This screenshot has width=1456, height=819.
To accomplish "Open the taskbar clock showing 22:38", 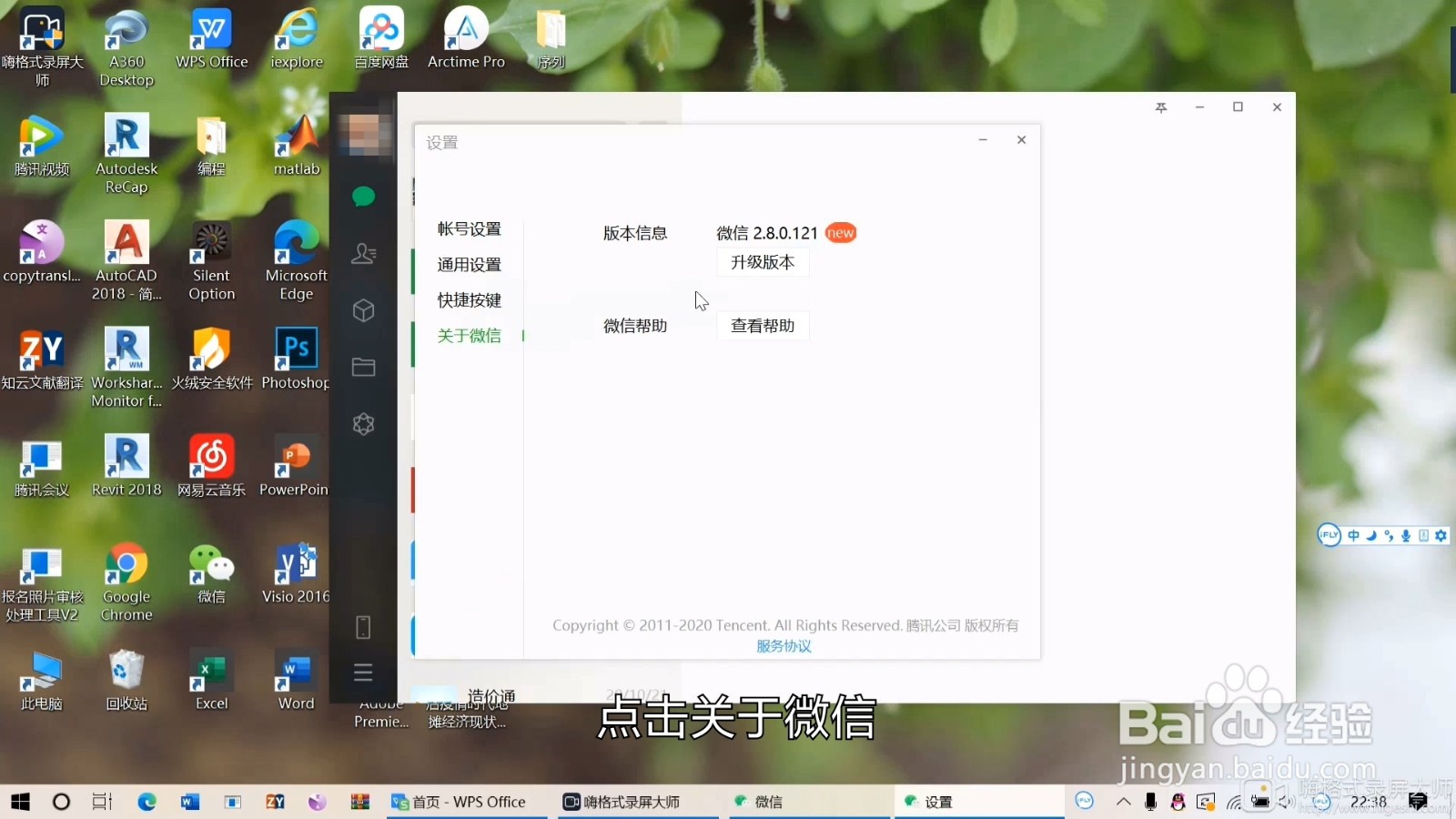I will point(1368,802).
